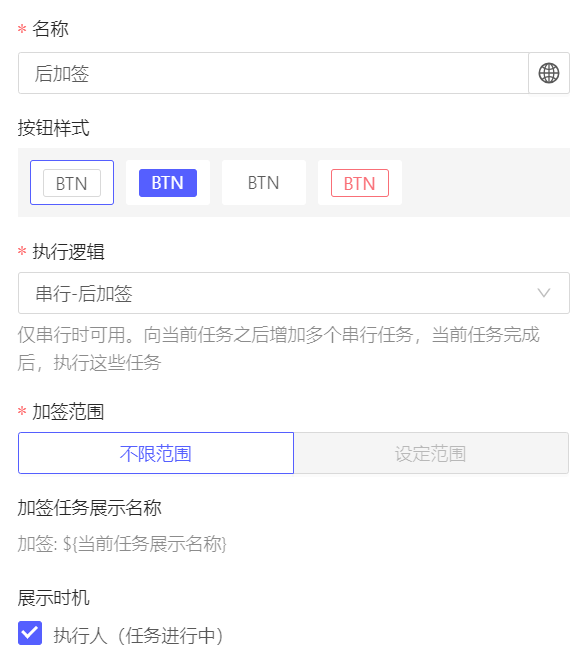
Task: Select the blue filled BTN style
Action: (x=168, y=182)
